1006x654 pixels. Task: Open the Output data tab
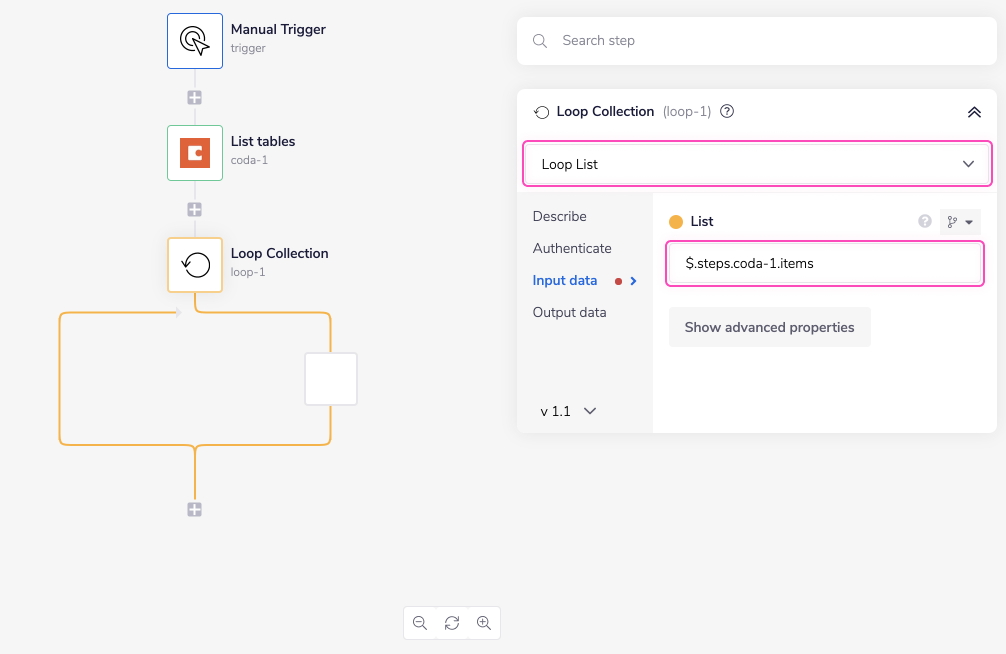[x=569, y=312]
